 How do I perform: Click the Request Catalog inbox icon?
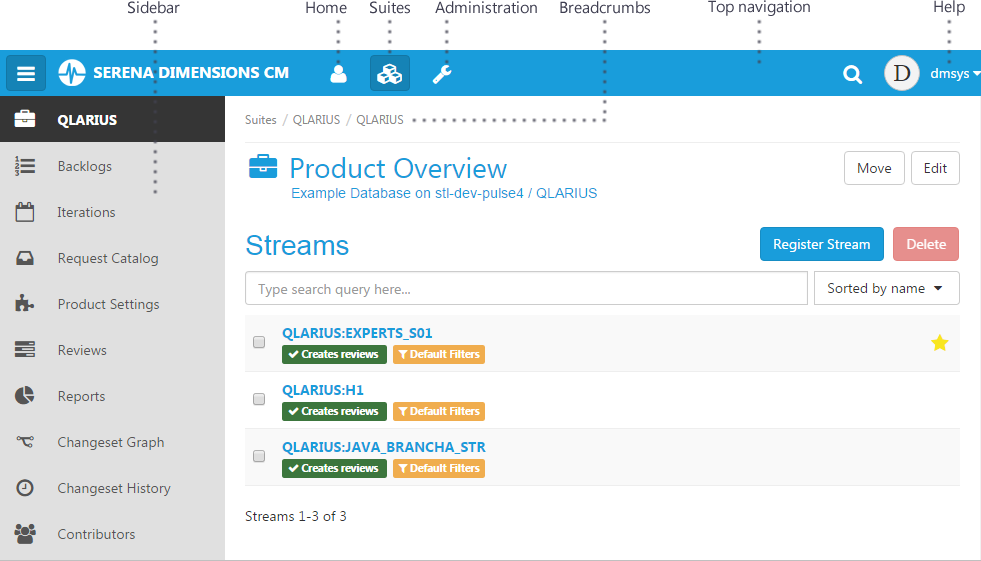pos(25,258)
